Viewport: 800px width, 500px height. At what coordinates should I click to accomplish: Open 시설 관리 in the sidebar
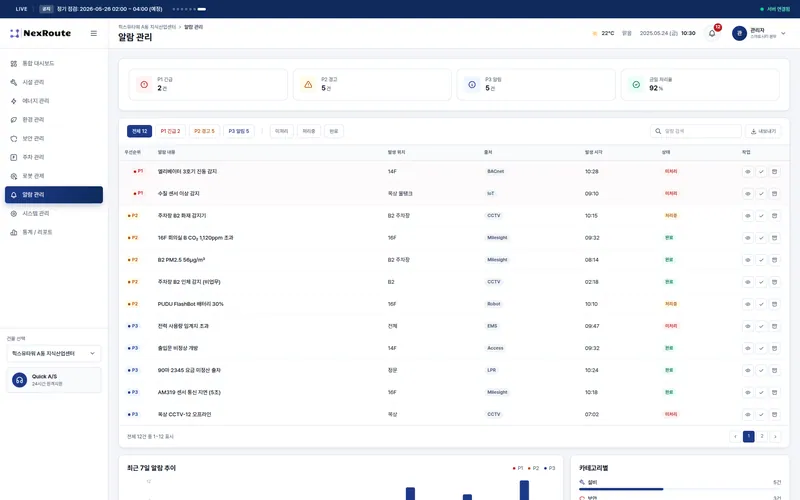[x=54, y=82]
